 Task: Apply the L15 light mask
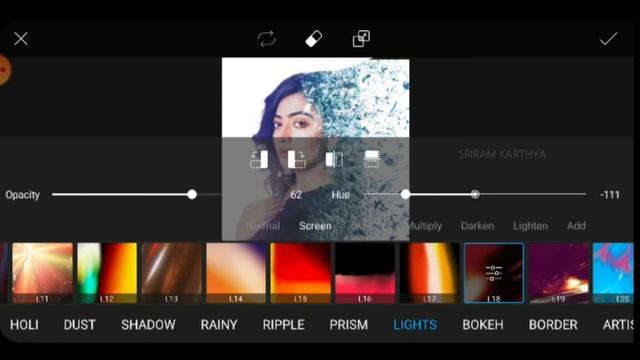point(300,273)
